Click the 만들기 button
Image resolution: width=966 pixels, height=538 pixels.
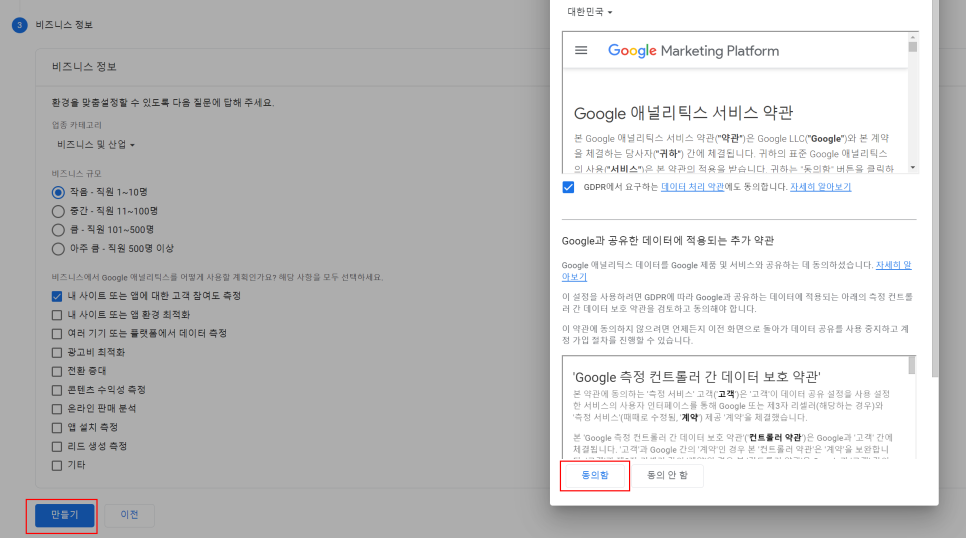tap(65, 515)
